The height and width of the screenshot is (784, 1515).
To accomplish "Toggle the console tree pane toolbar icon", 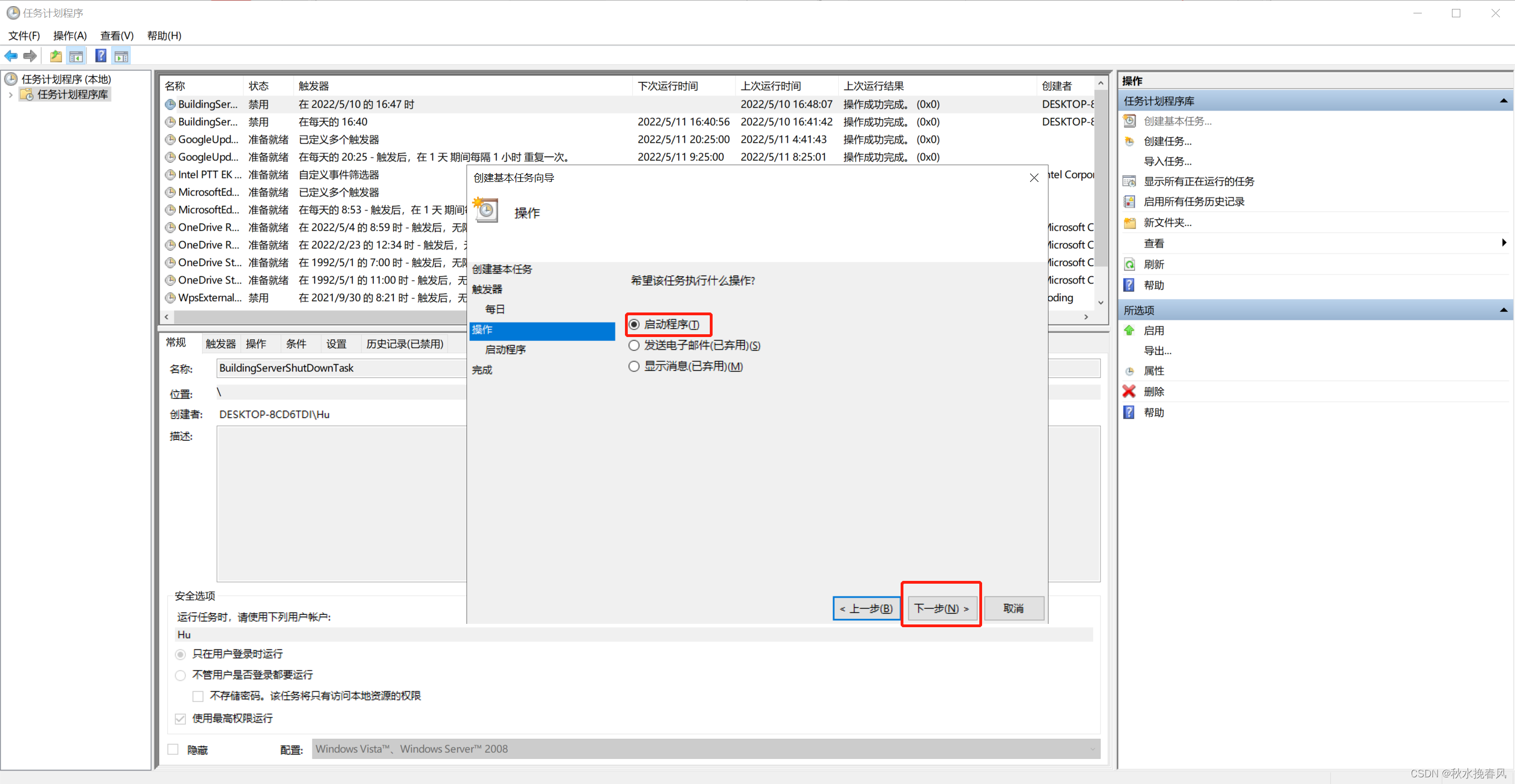I will [76, 56].
